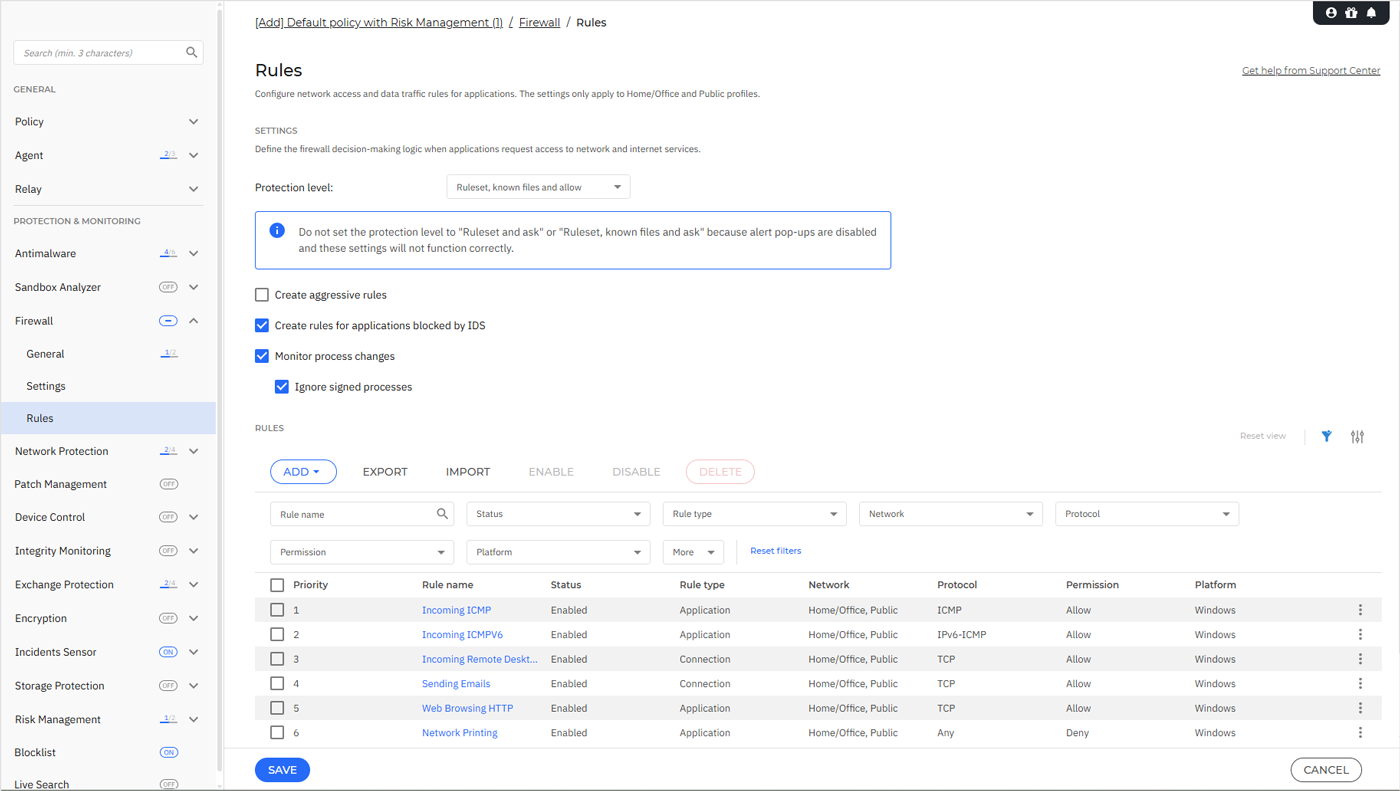The image size is (1400, 791).
Task: Toggle the Blocklist ON switch
Action: (168, 752)
